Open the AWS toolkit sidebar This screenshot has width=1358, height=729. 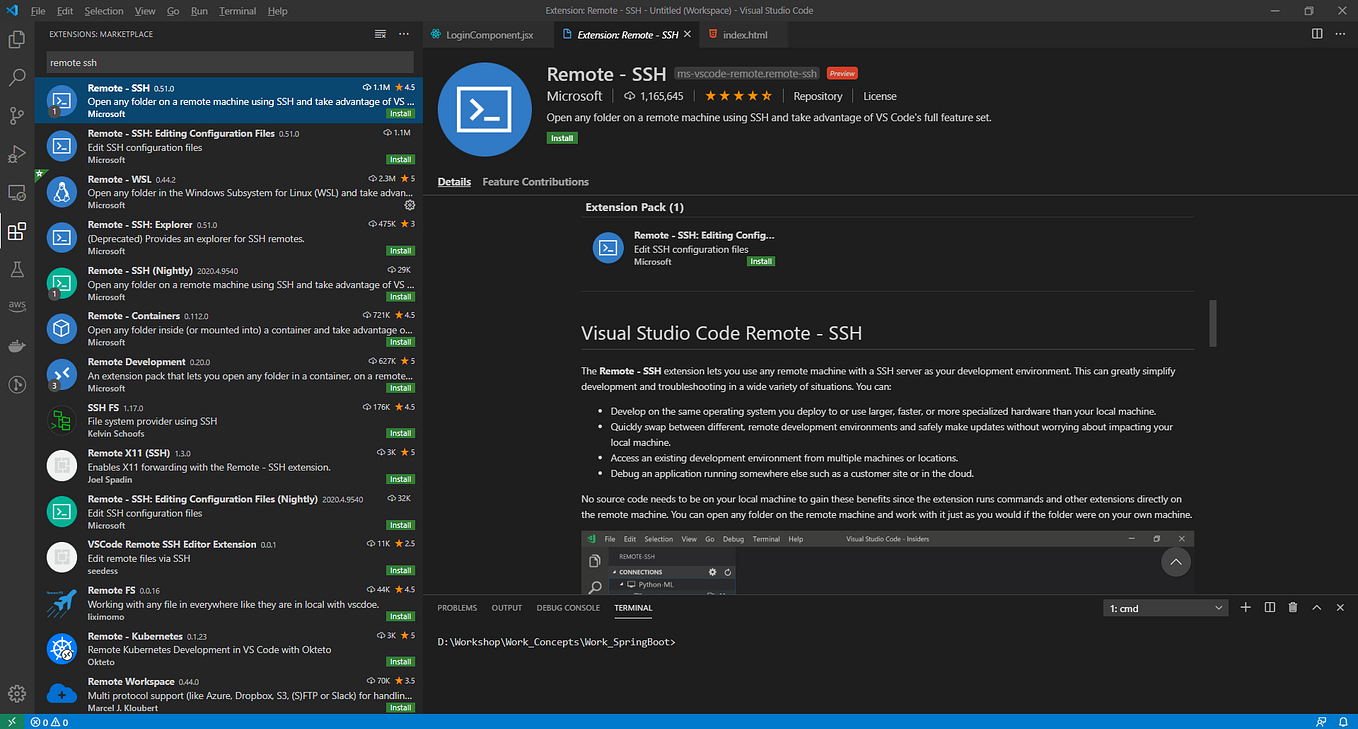16,306
